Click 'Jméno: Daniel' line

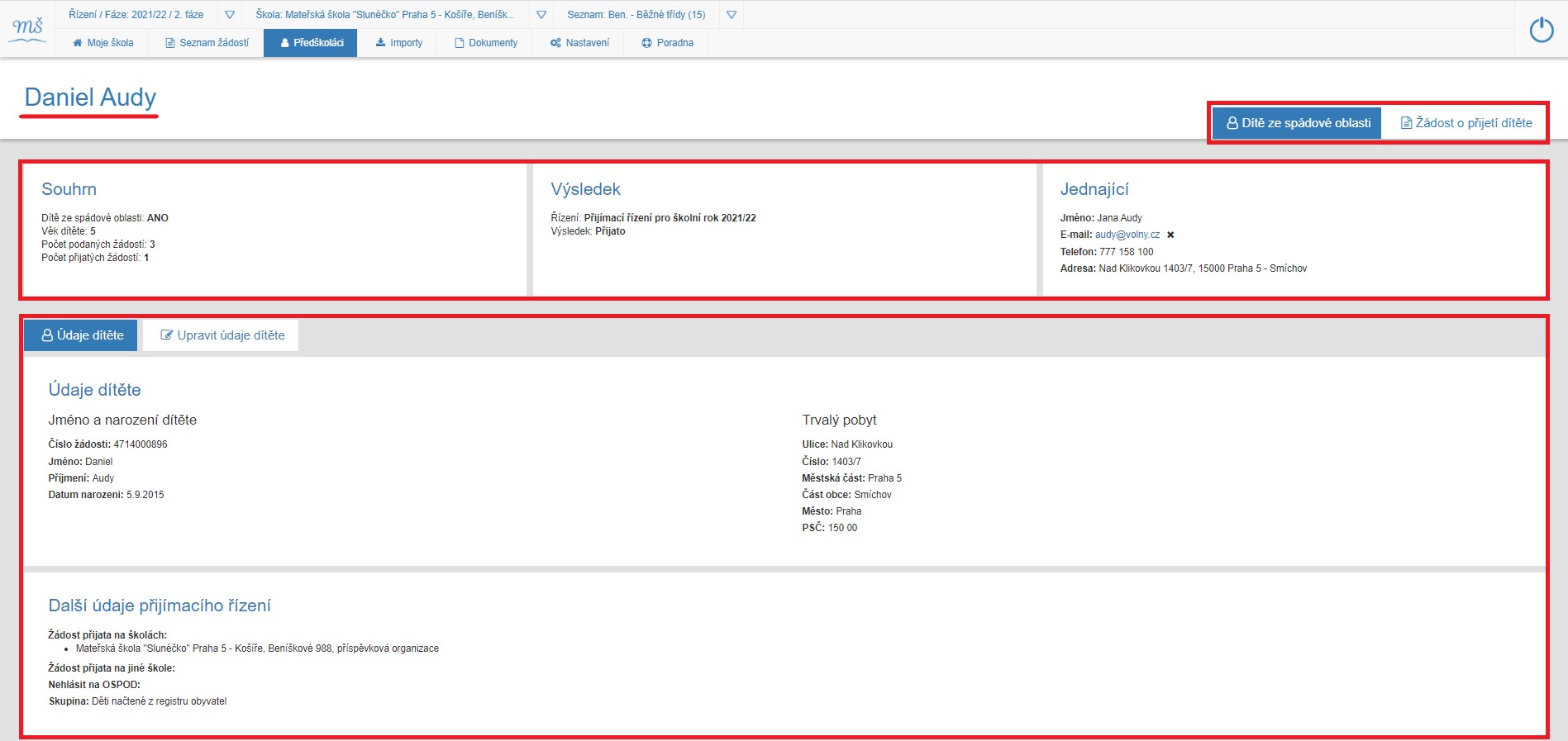coord(80,462)
